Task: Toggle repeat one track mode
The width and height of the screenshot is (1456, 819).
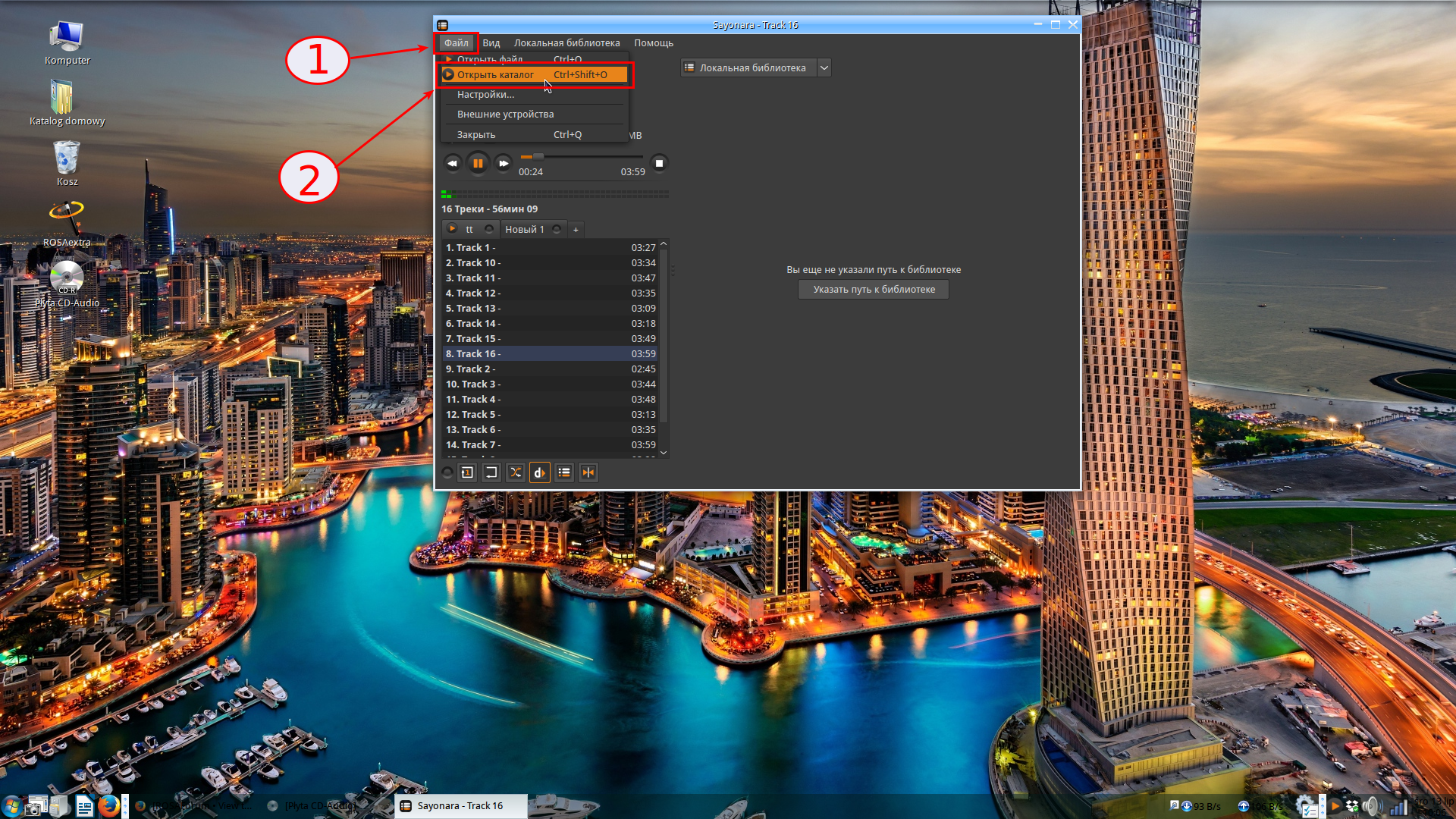Action: [467, 472]
